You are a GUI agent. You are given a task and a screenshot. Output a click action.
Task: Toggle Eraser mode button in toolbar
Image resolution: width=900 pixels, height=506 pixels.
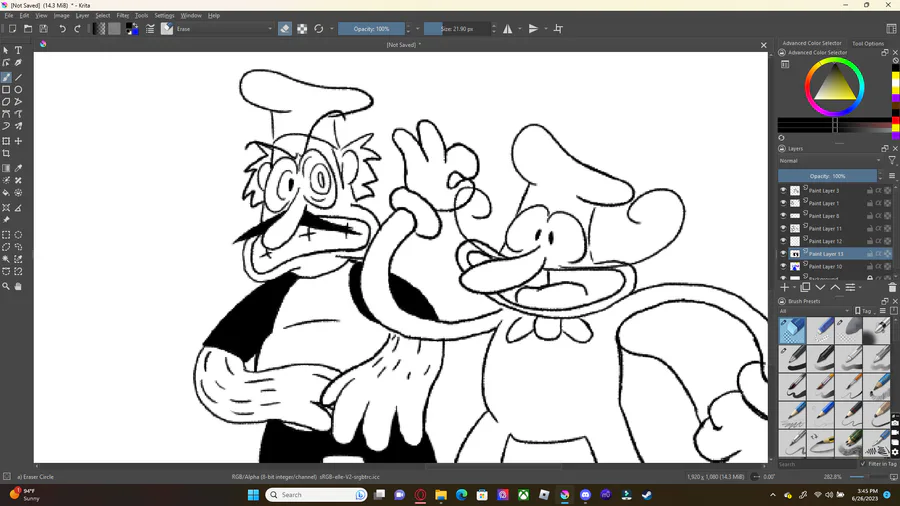[285, 29]
